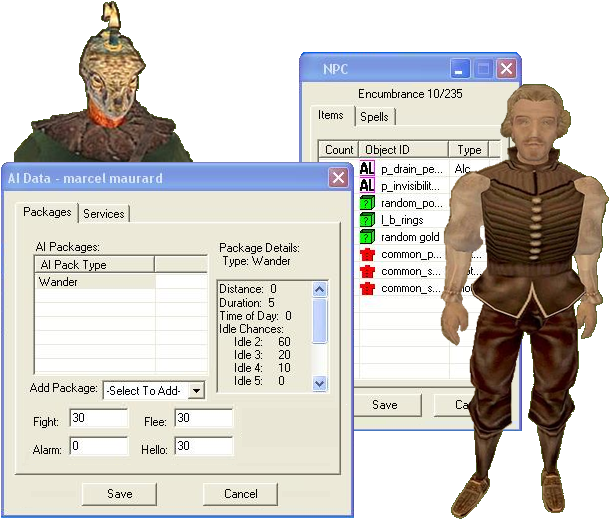Select the common_p... item row
609x519 pixels.
(x=404, y=254)
